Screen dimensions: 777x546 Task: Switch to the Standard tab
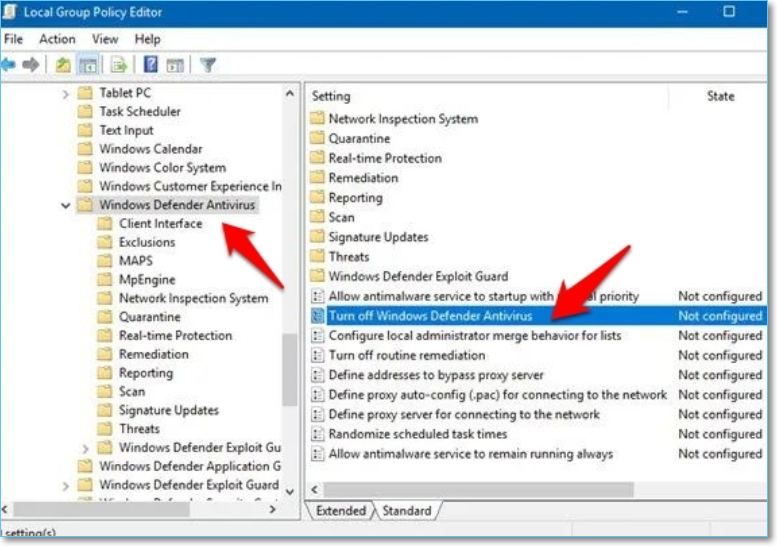click(x=407, y=510)
